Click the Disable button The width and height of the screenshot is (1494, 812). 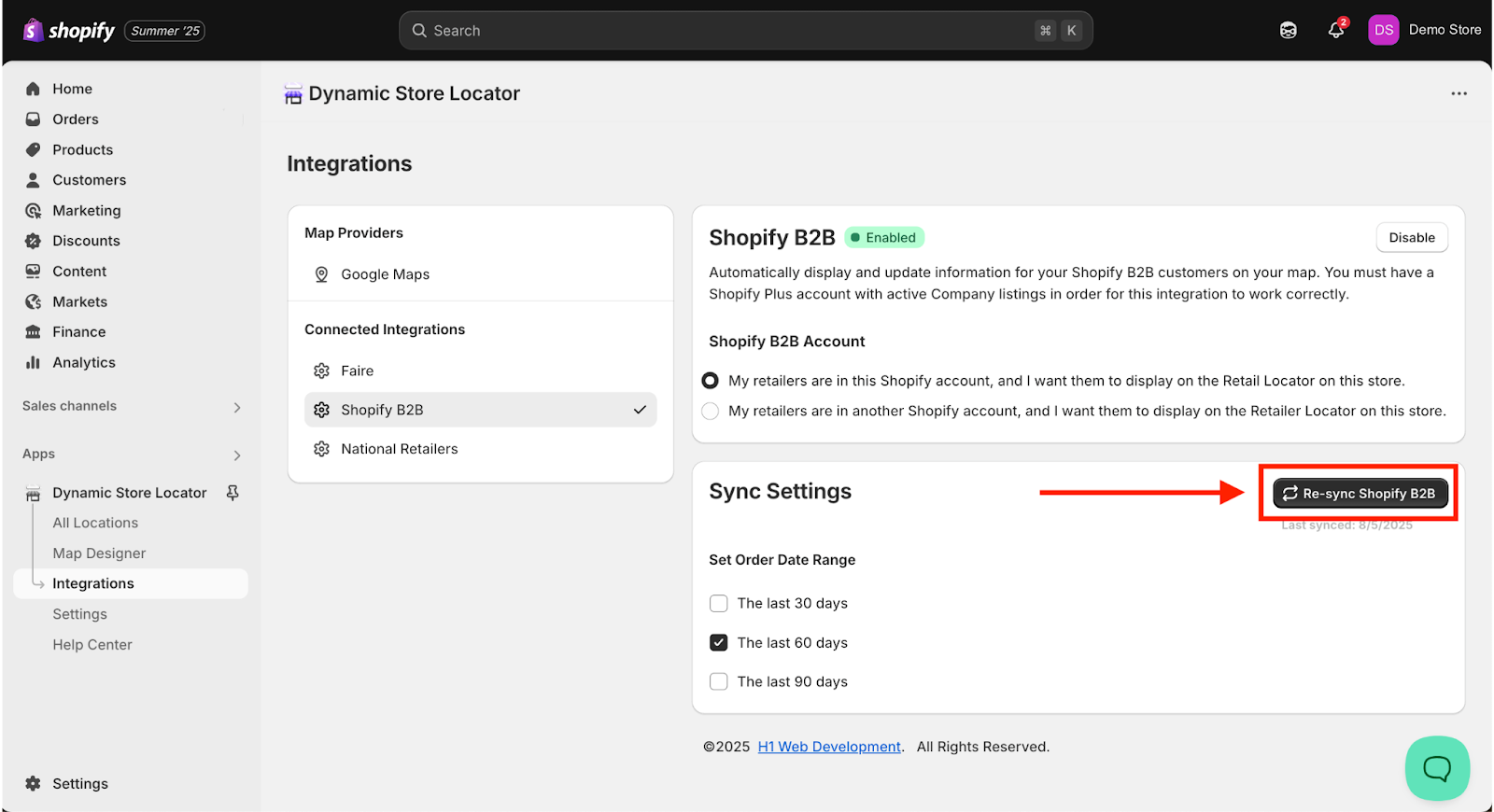1412,237
